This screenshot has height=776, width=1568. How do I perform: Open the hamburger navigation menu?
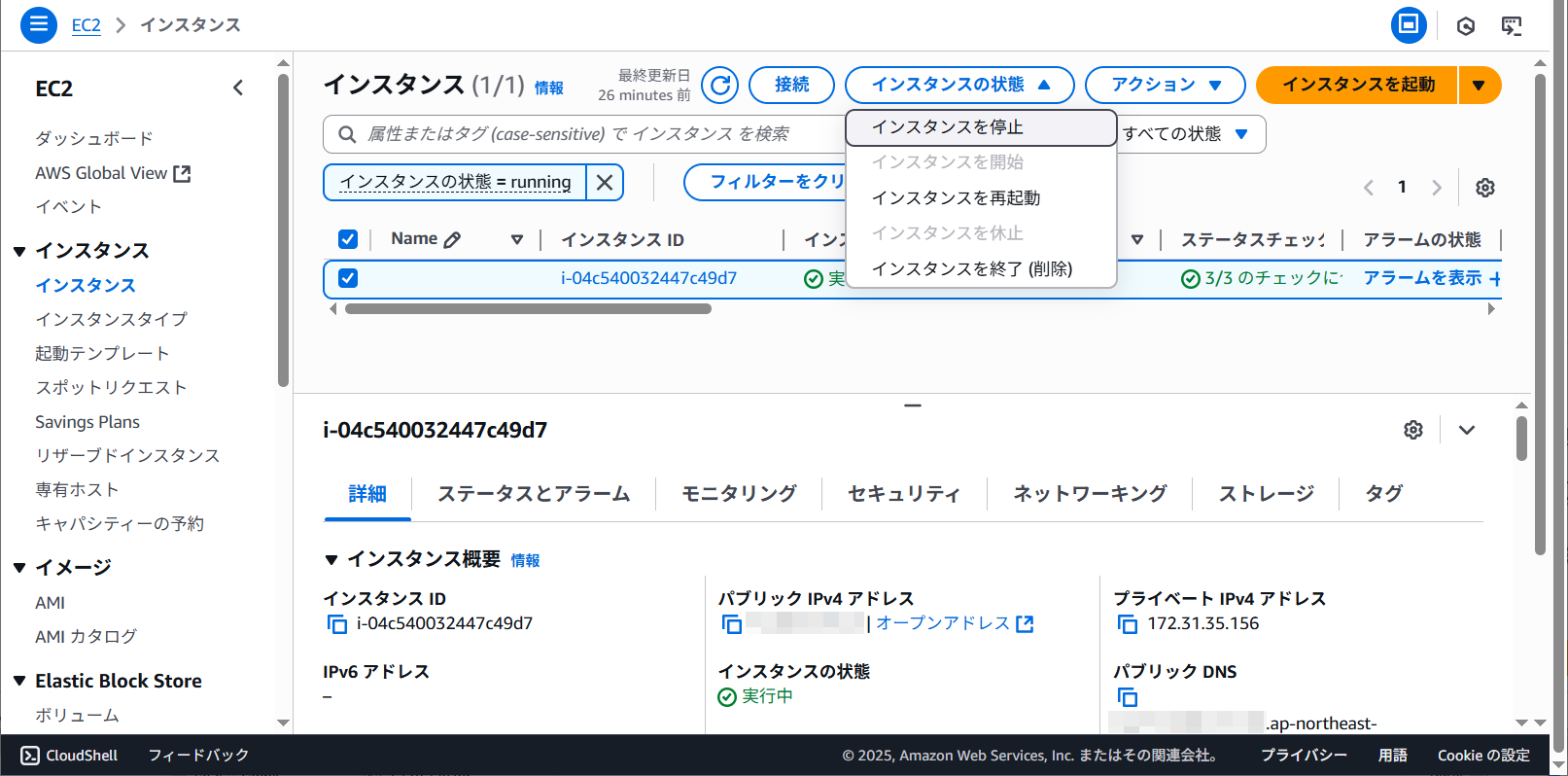[x=38, y=24]
